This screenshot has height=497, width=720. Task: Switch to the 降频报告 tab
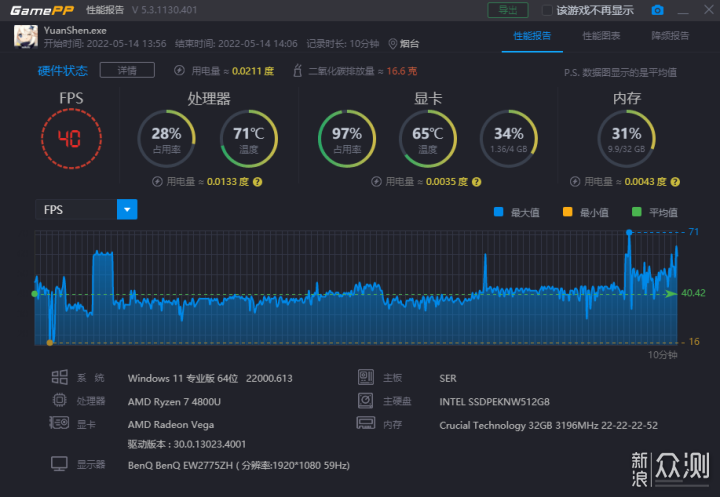(670, 36)
